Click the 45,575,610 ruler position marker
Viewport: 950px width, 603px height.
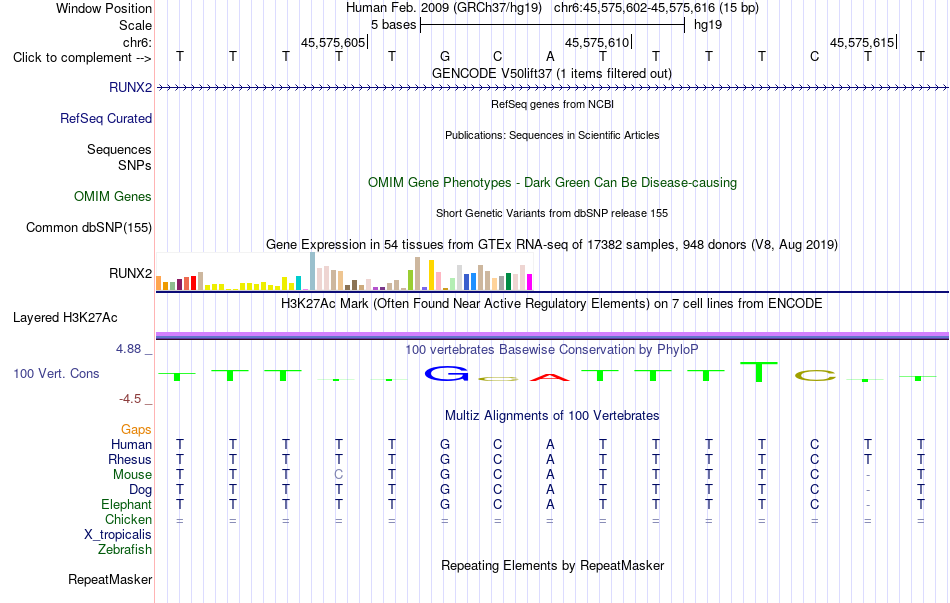597,42
